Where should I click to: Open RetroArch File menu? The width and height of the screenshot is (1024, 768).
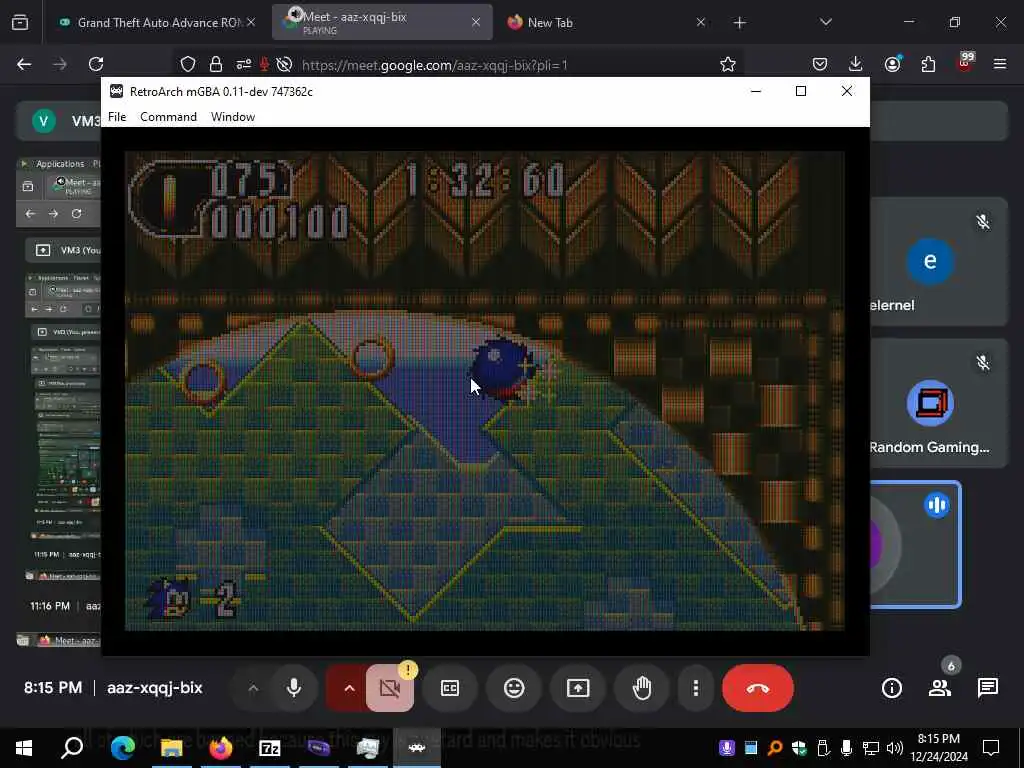click(x=117, y=117)
